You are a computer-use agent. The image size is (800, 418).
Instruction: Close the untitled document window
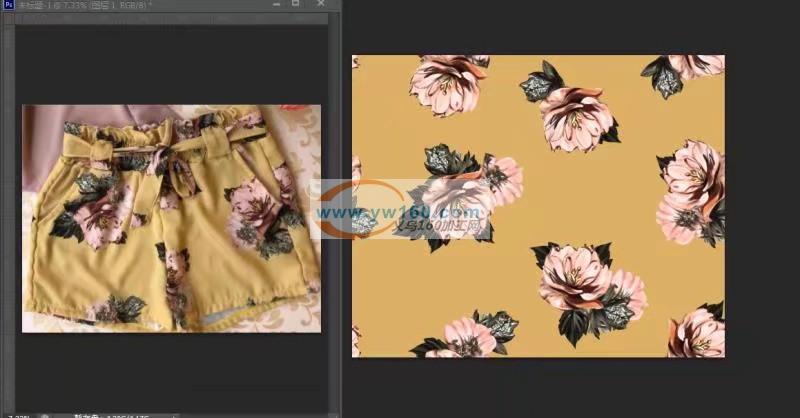point(319,4)
